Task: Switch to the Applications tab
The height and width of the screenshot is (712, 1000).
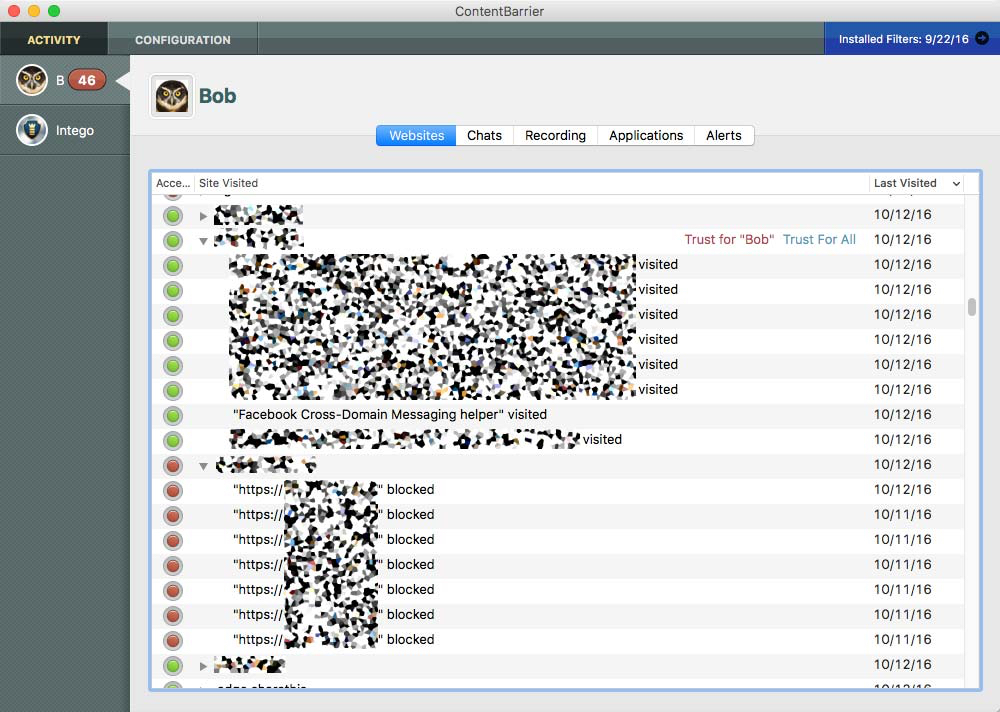Action: coord(645,135)
